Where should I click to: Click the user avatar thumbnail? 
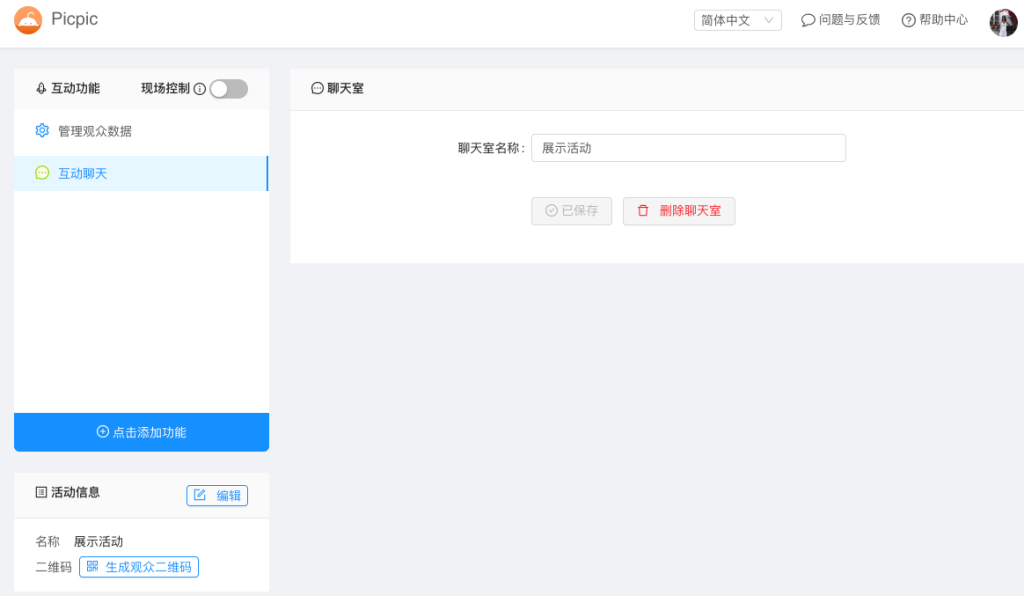pyautogui.click(x=1003, y=22)
